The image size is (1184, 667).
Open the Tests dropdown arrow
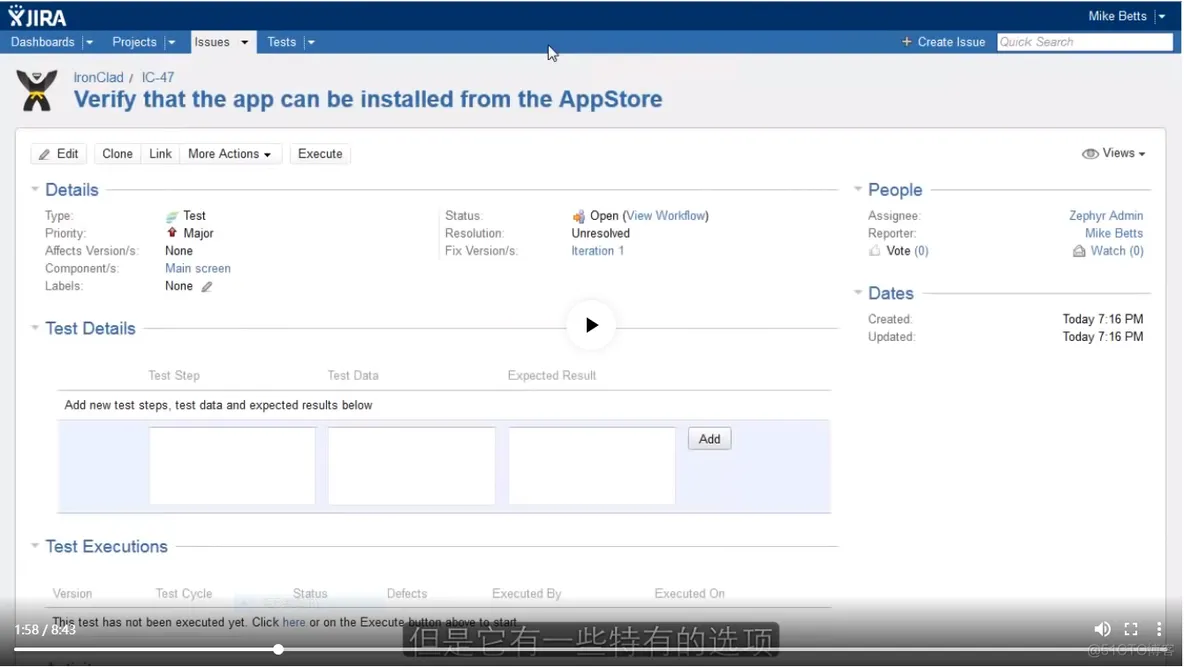[311, 42]
